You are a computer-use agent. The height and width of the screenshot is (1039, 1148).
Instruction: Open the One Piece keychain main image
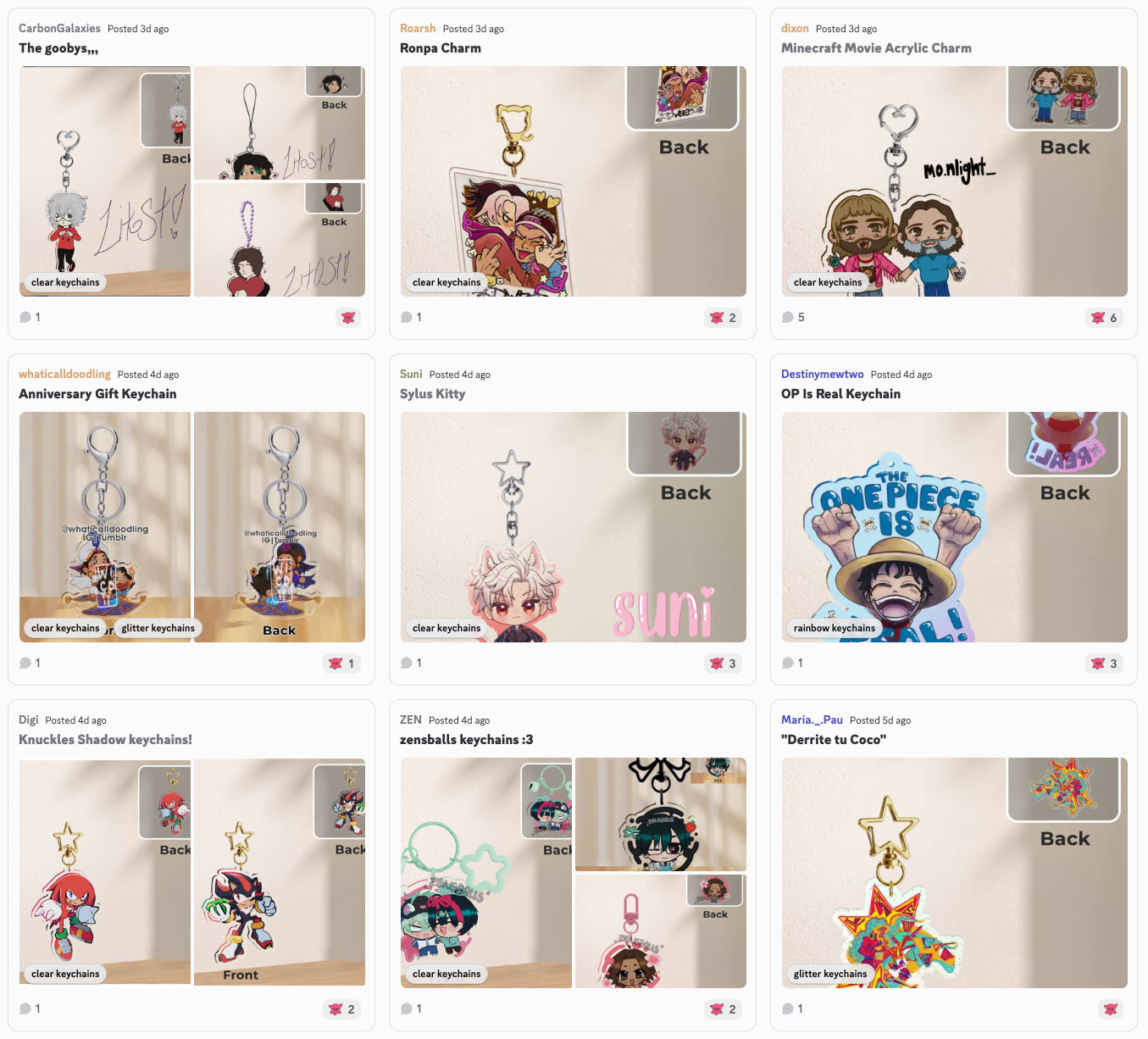[x=955, y=527]
